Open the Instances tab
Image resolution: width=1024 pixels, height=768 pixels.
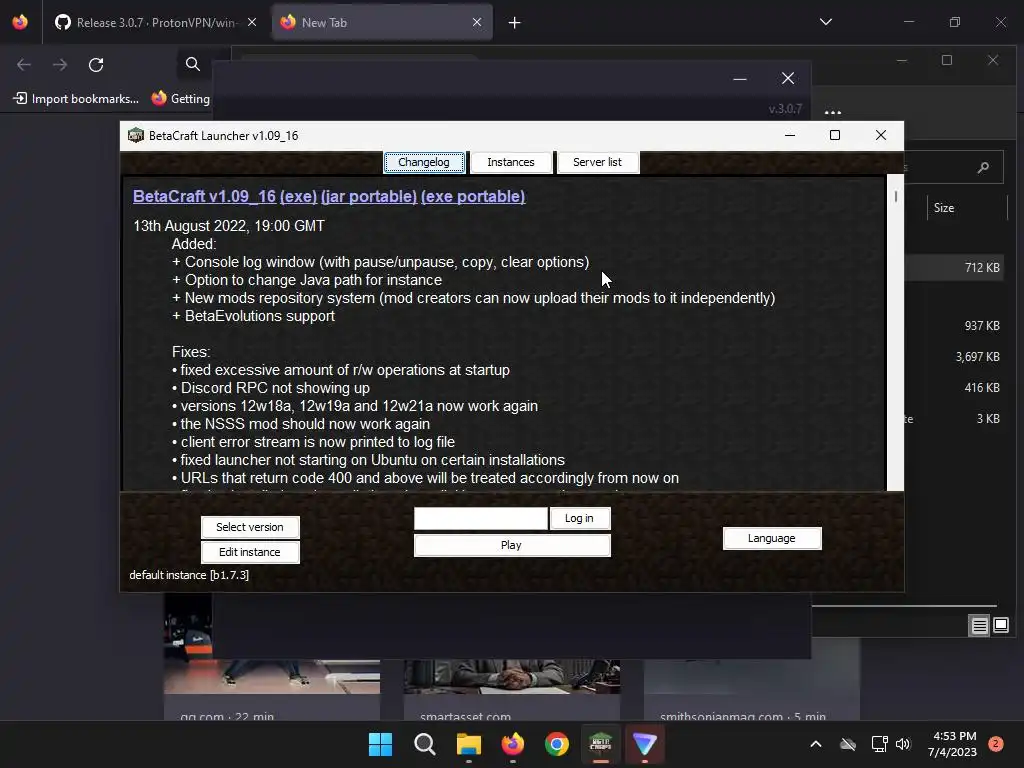pos(511,162)
